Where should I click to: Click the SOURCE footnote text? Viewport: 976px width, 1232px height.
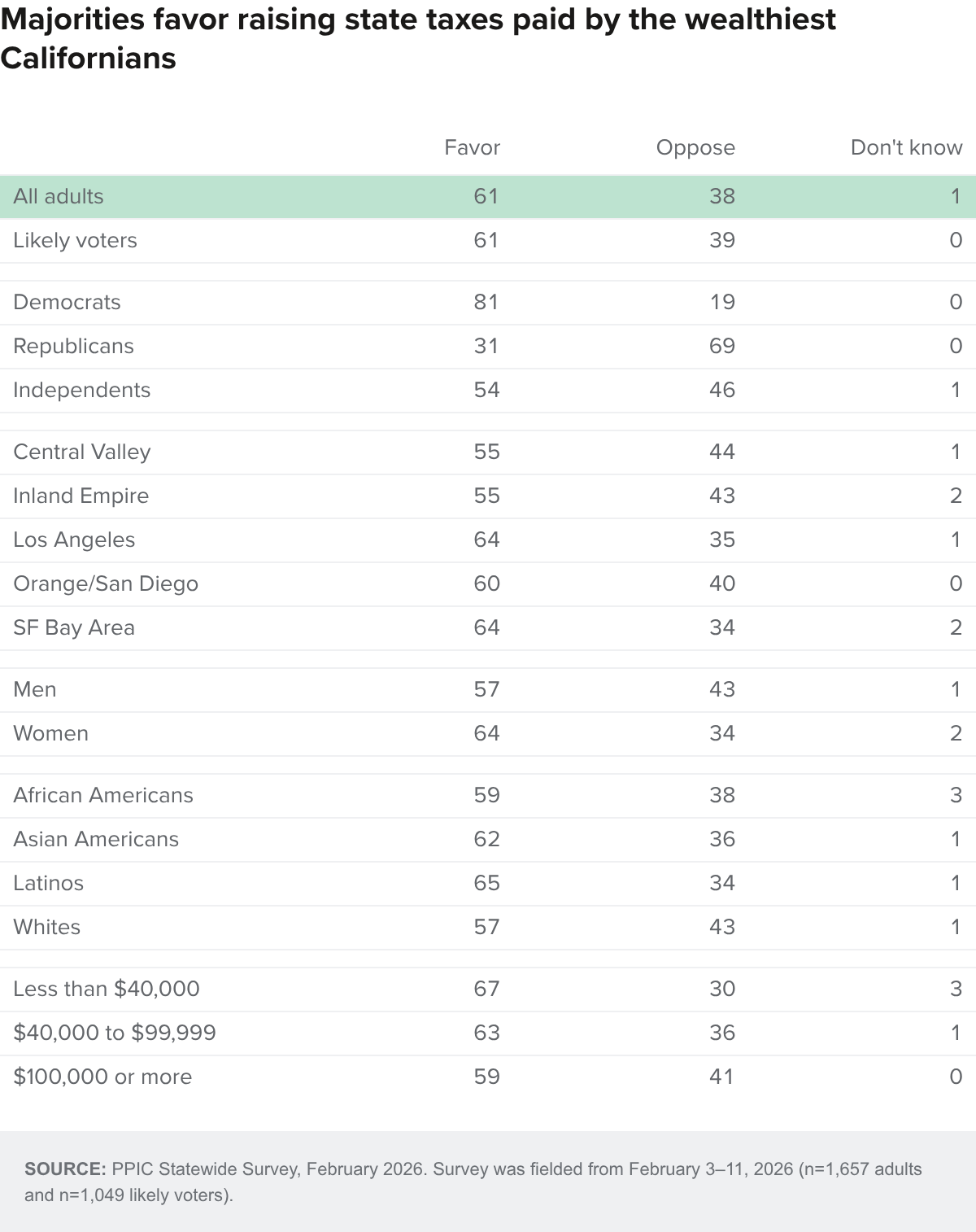click(473, 1182)
